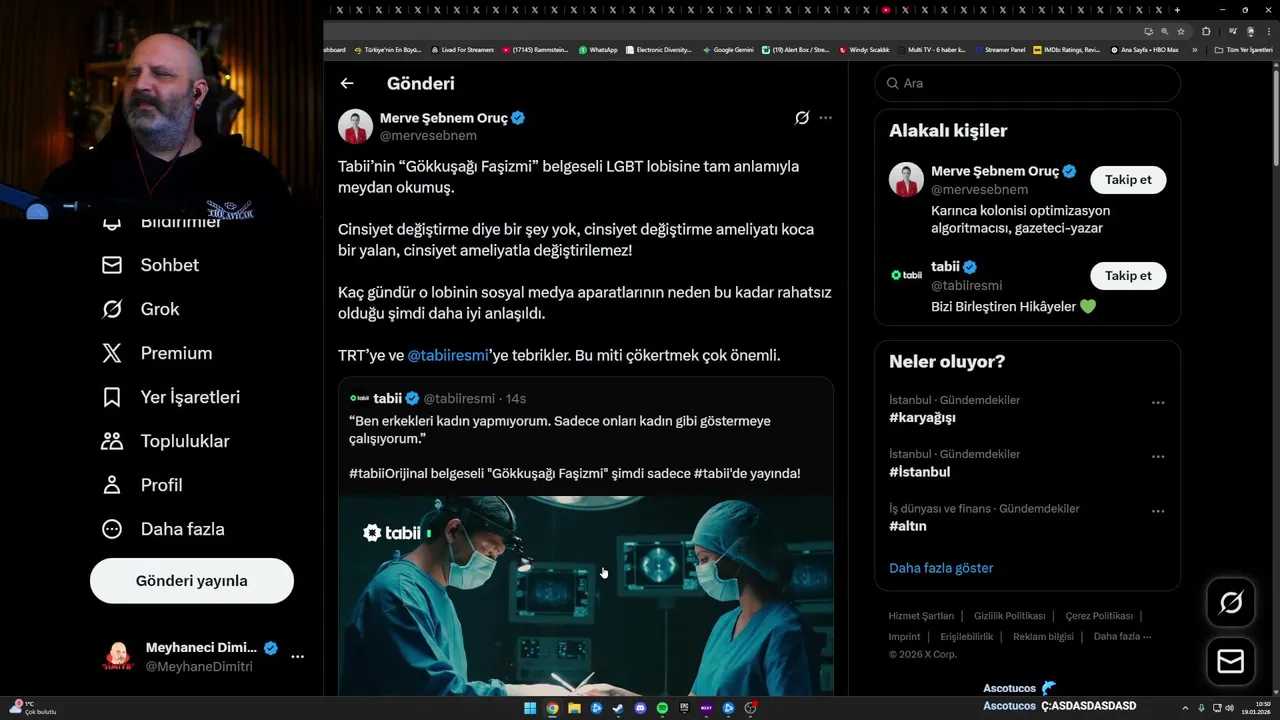Open WhatsApp bookmark in bookmarks bar
The height and width of the screenshot is (720, 1280).
click(x=598, y=50)
